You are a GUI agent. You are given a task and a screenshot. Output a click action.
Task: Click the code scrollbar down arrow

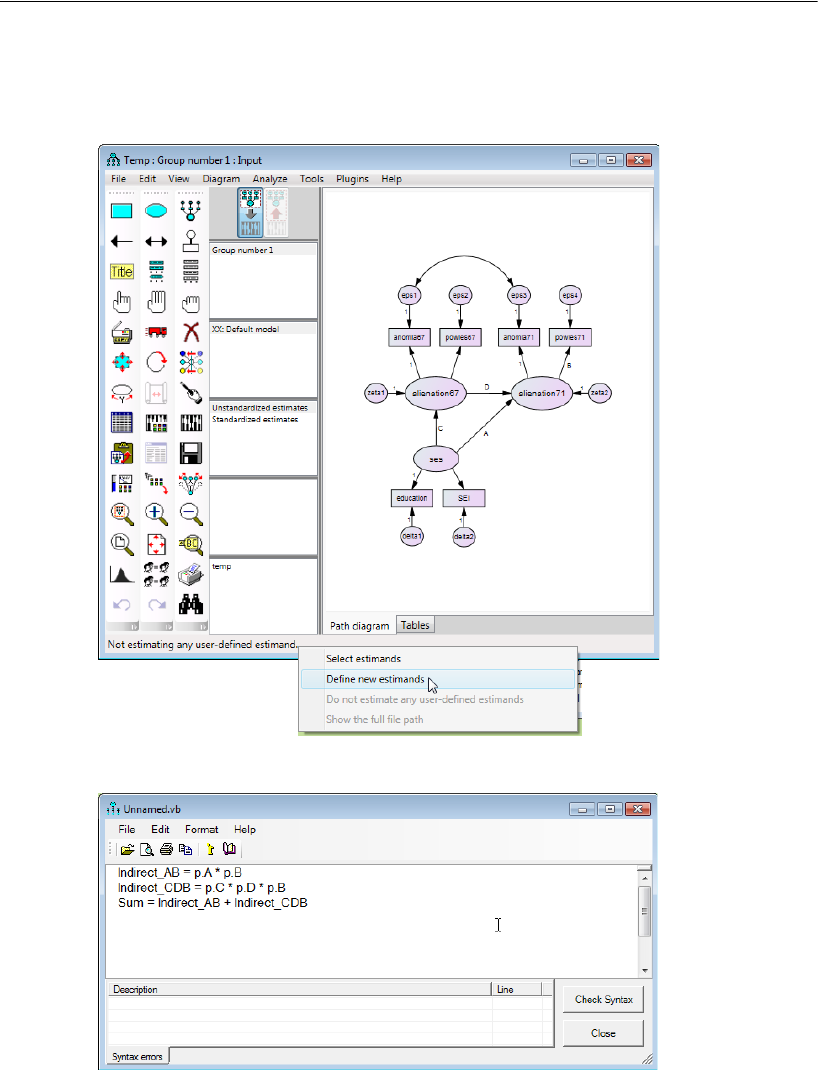pos(645,971)
